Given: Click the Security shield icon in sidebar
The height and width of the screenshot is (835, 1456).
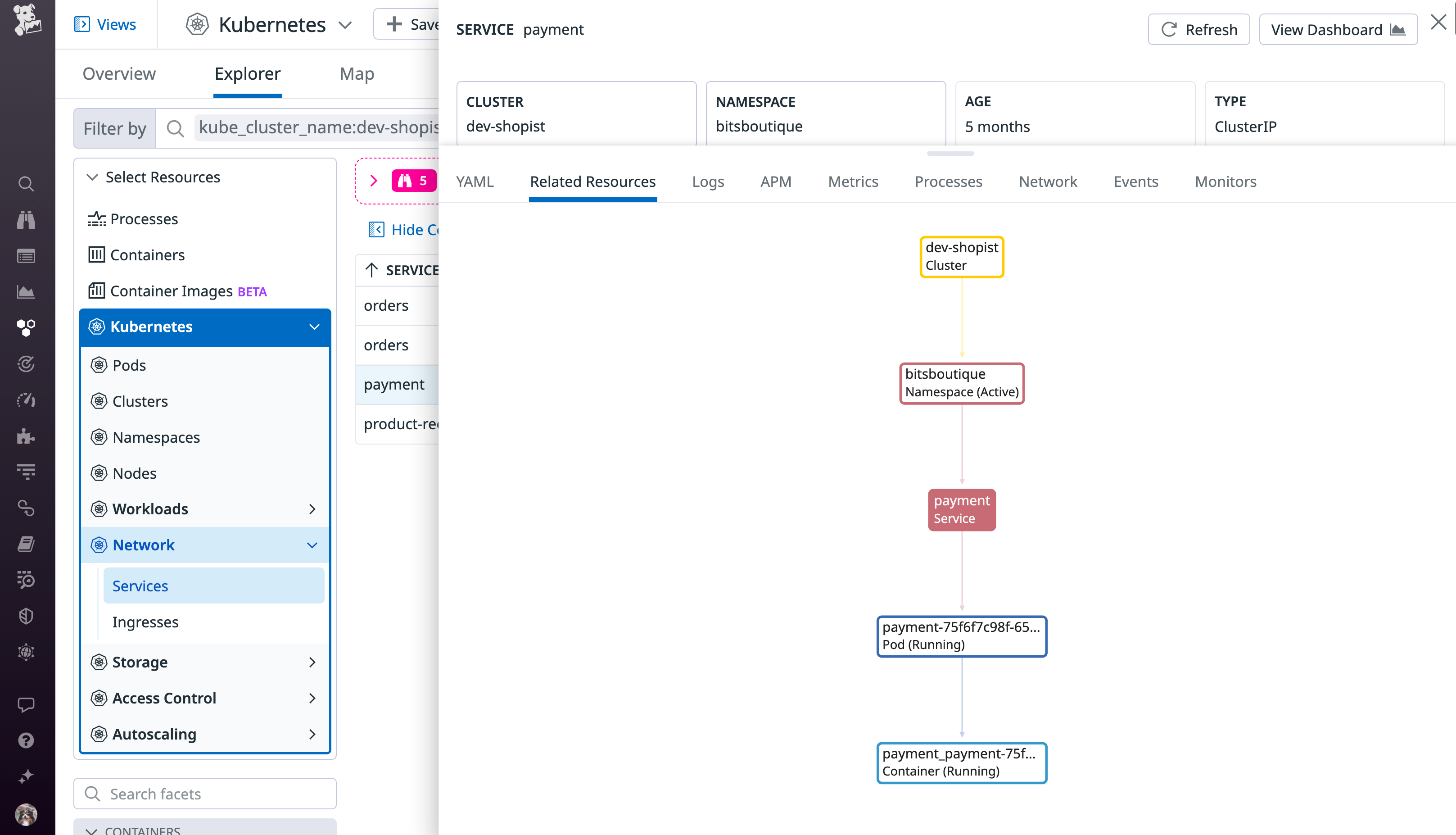Looking at the screenshot, I should click(x=27, y=616).
